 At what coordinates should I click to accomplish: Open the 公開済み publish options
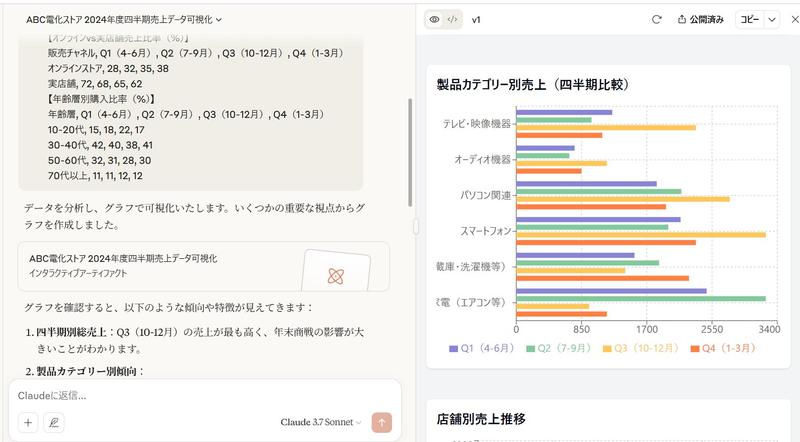click(x=701, y=19)
